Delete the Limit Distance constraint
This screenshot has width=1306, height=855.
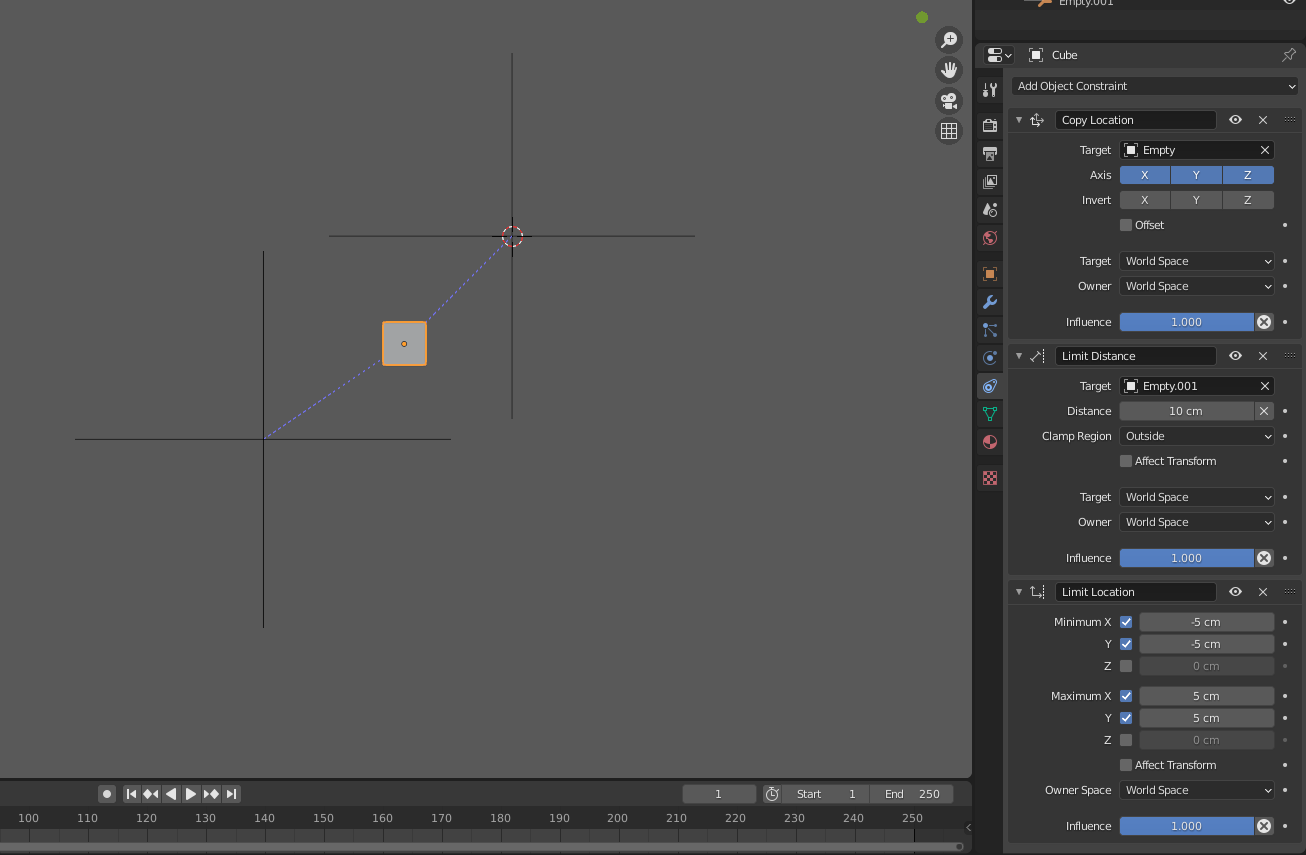point(1263,356)
